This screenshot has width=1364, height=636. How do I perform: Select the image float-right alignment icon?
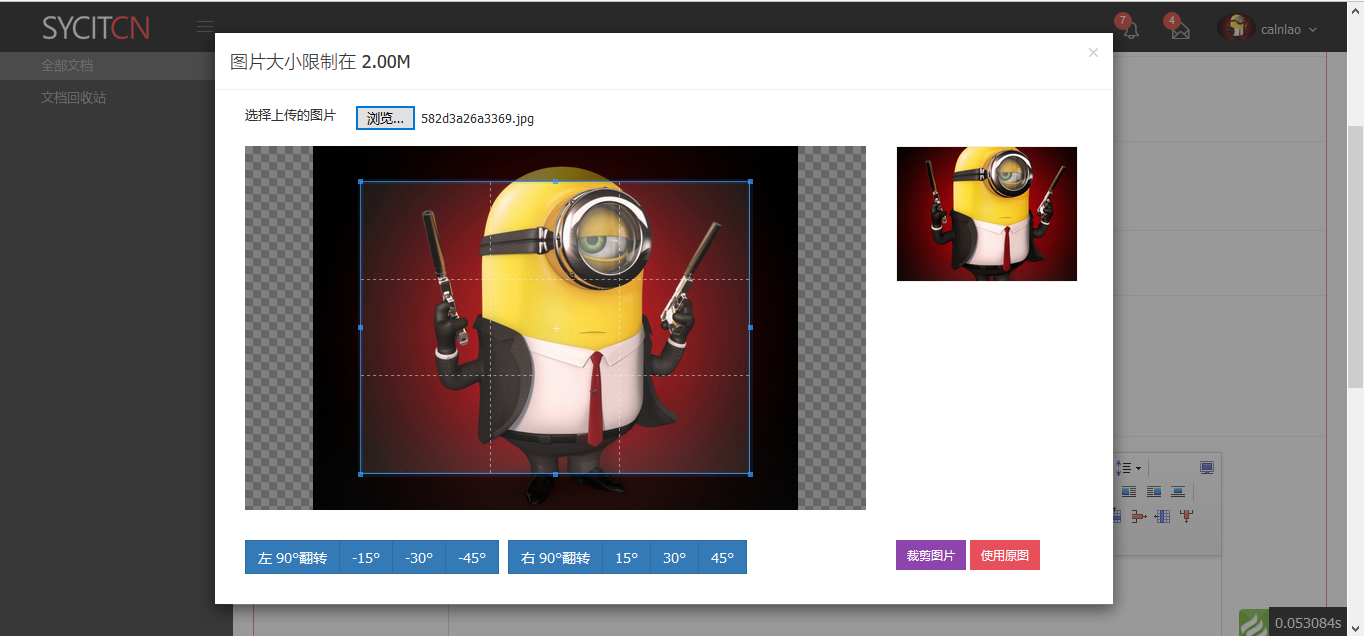1154,492
